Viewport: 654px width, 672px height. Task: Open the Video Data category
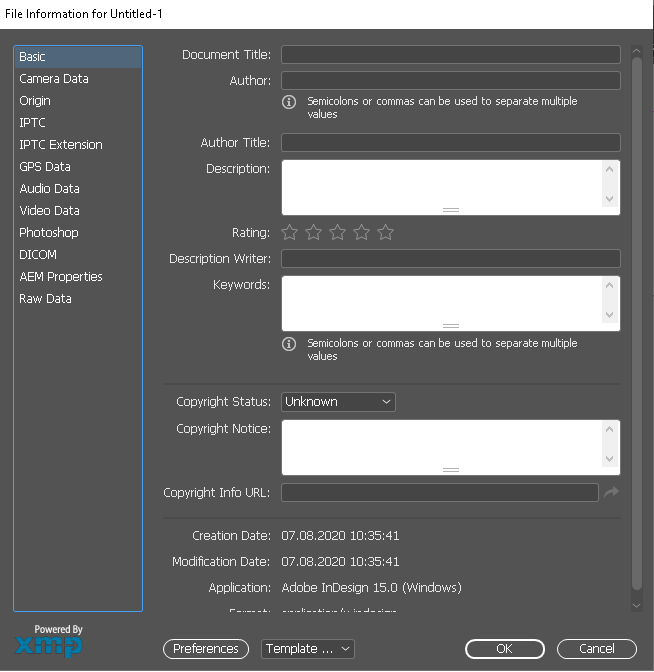tap(78, 211)
